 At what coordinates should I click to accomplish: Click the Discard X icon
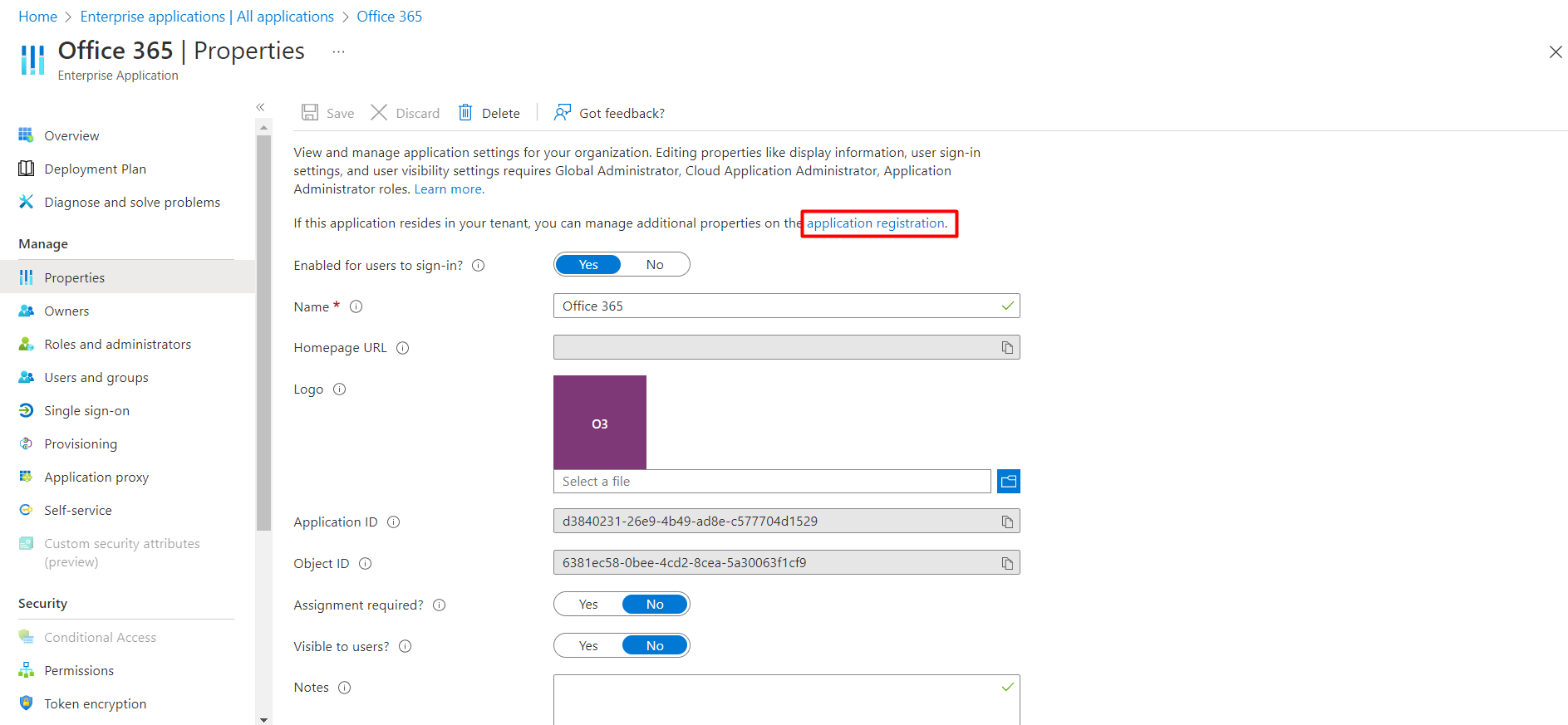tap(379, 112)
